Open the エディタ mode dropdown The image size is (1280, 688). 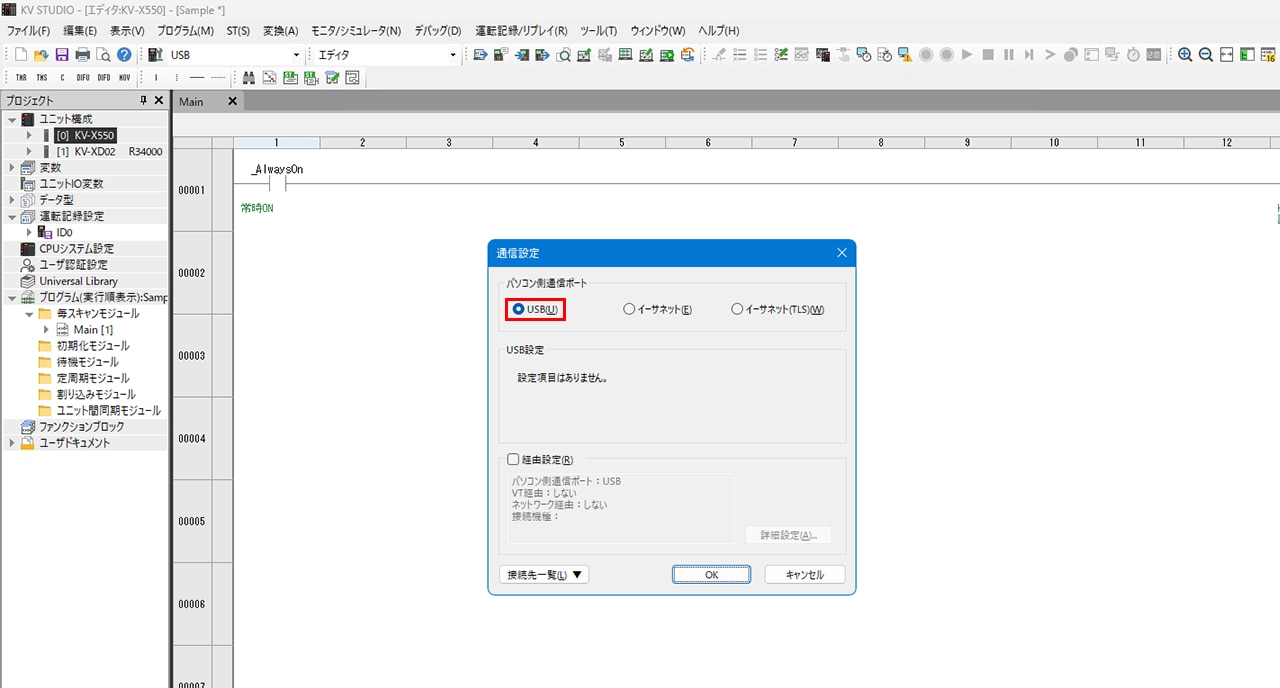click(453, 55)
